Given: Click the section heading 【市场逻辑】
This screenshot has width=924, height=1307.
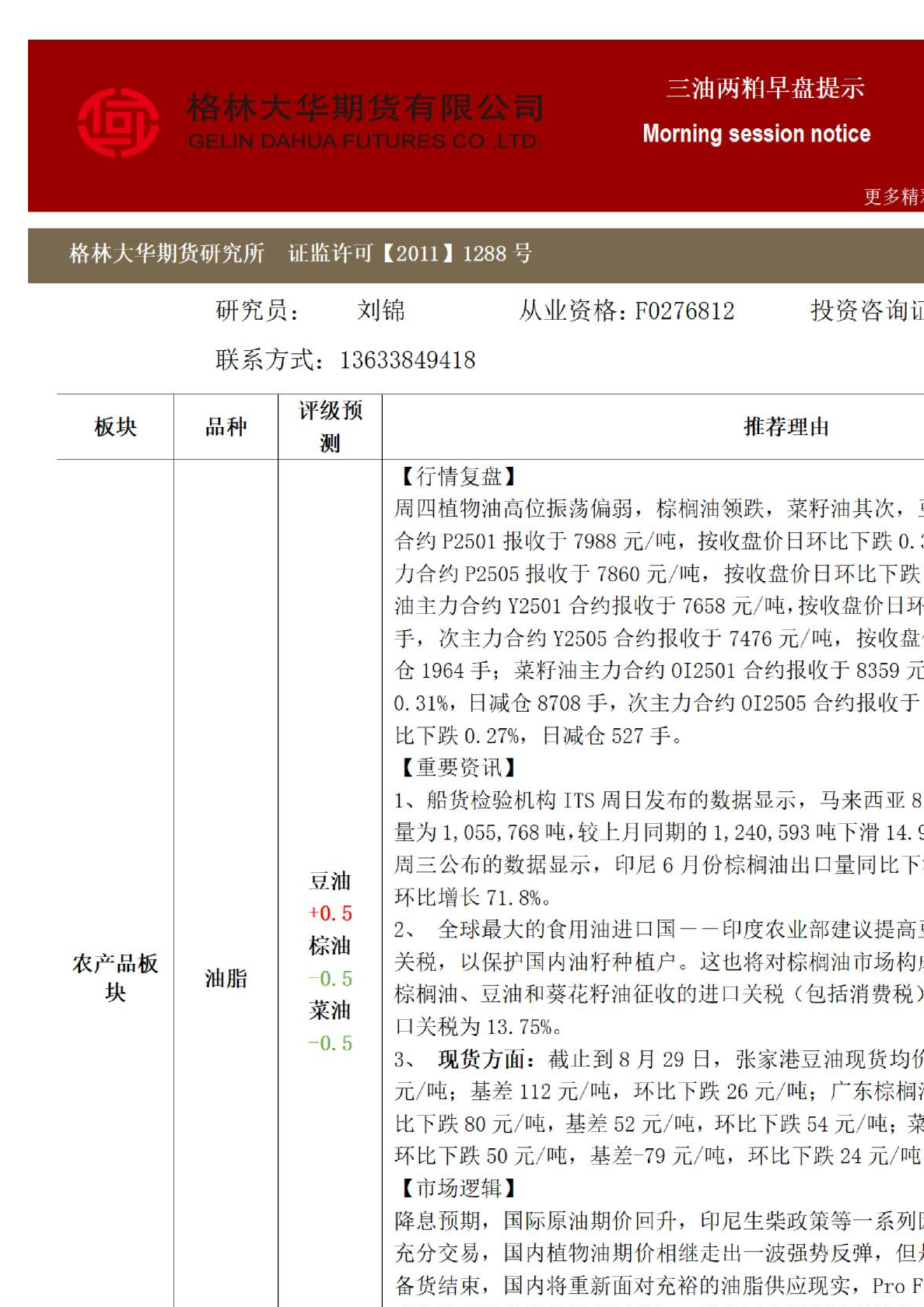Looking at the screenshot, I should (456, 1189).
